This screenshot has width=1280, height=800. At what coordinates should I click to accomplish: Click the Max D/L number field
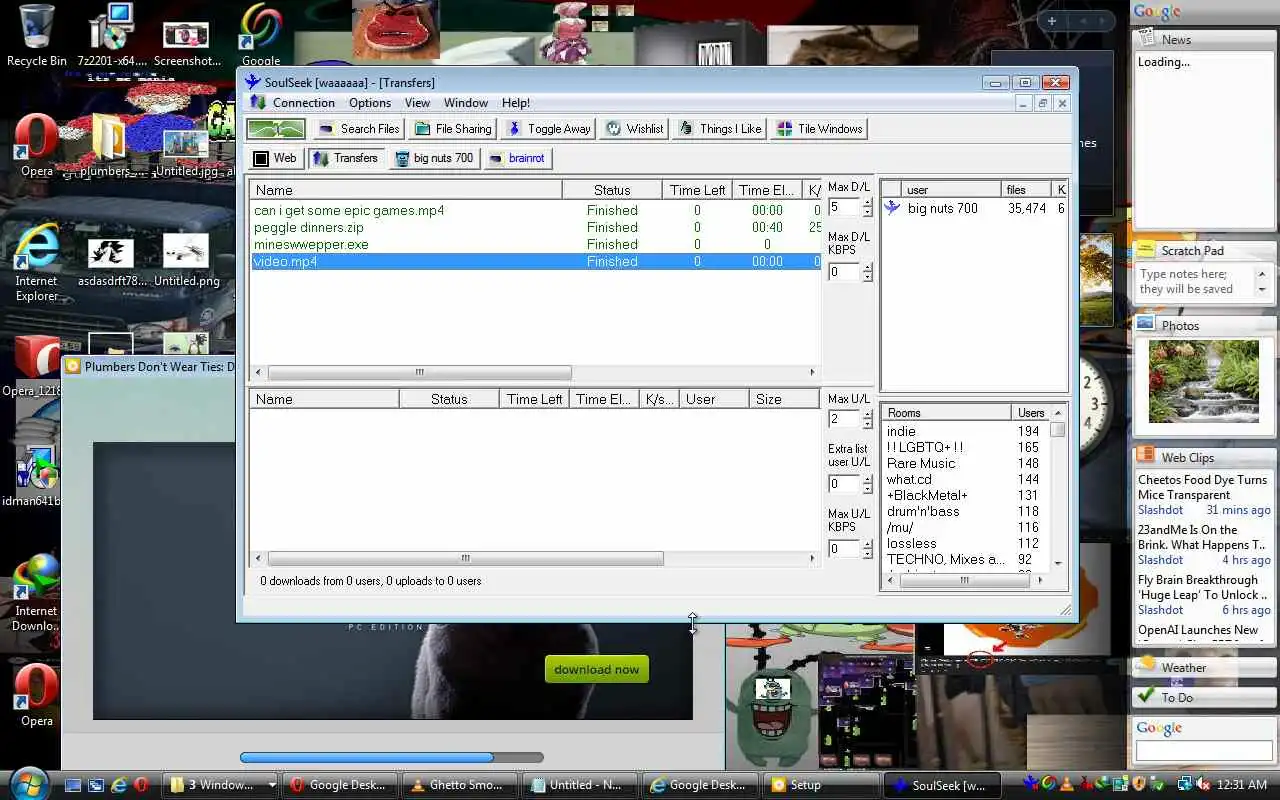844,208
